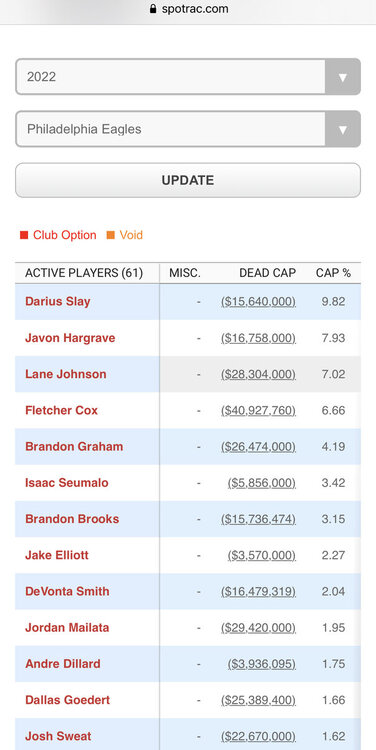
Task: Open Dallas Goedert player link
Action: (x=67, y=700)
